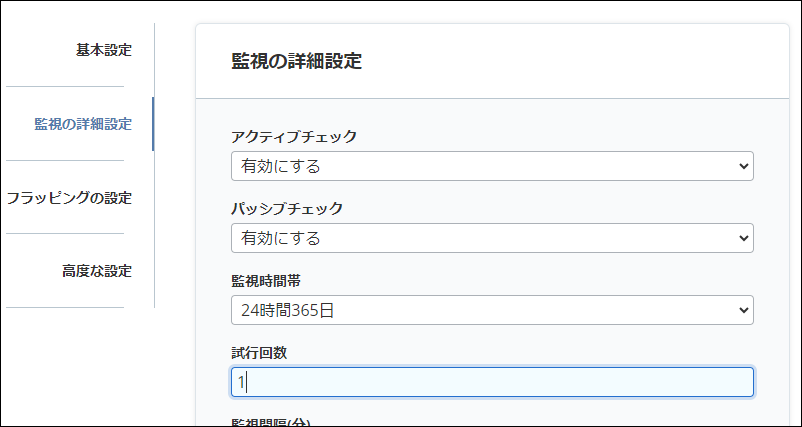Viewport: 802px width, 427px height.
Task: Click the 試行回数 field label
Action: (x=259, y=353)
